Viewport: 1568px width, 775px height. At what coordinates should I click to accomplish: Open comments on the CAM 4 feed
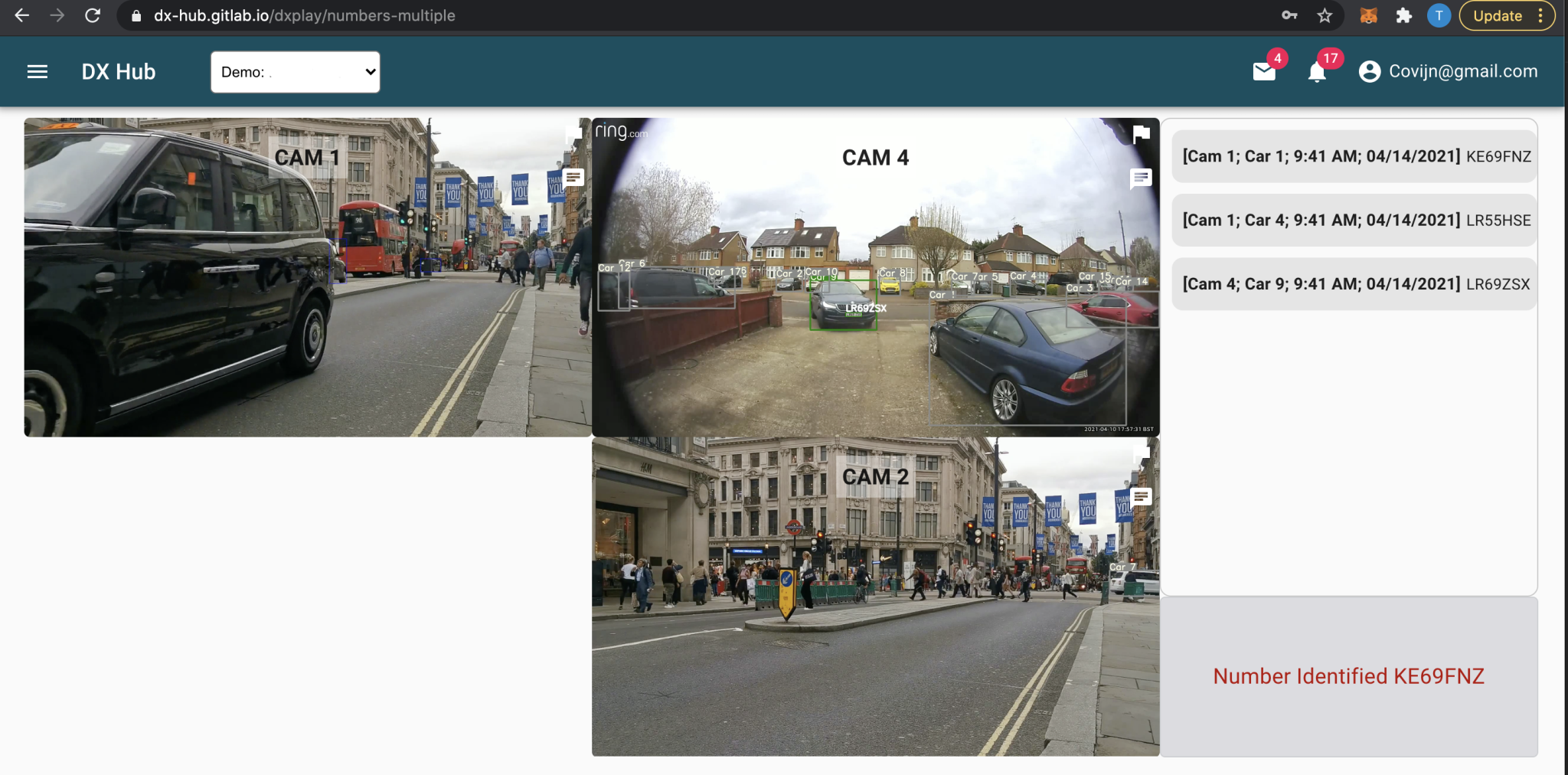pos(1139,179)
